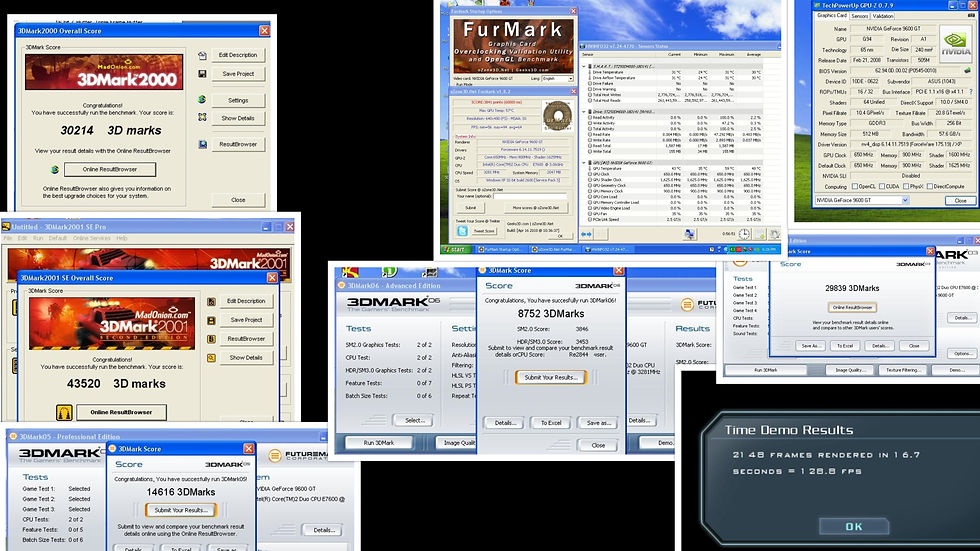Open Run menu in 3DMark2001 SE Pro
Screen dimensions: 980x551
click(38, 238)
